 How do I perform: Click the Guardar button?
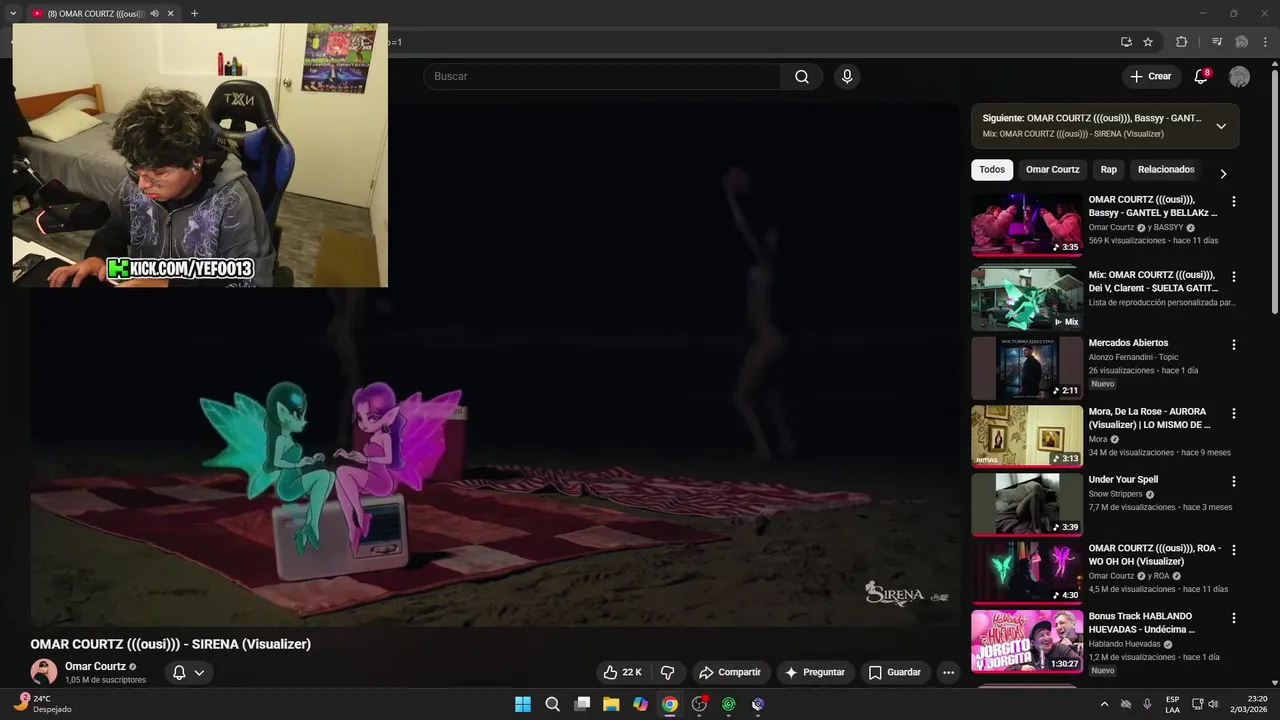pos(894,673)
